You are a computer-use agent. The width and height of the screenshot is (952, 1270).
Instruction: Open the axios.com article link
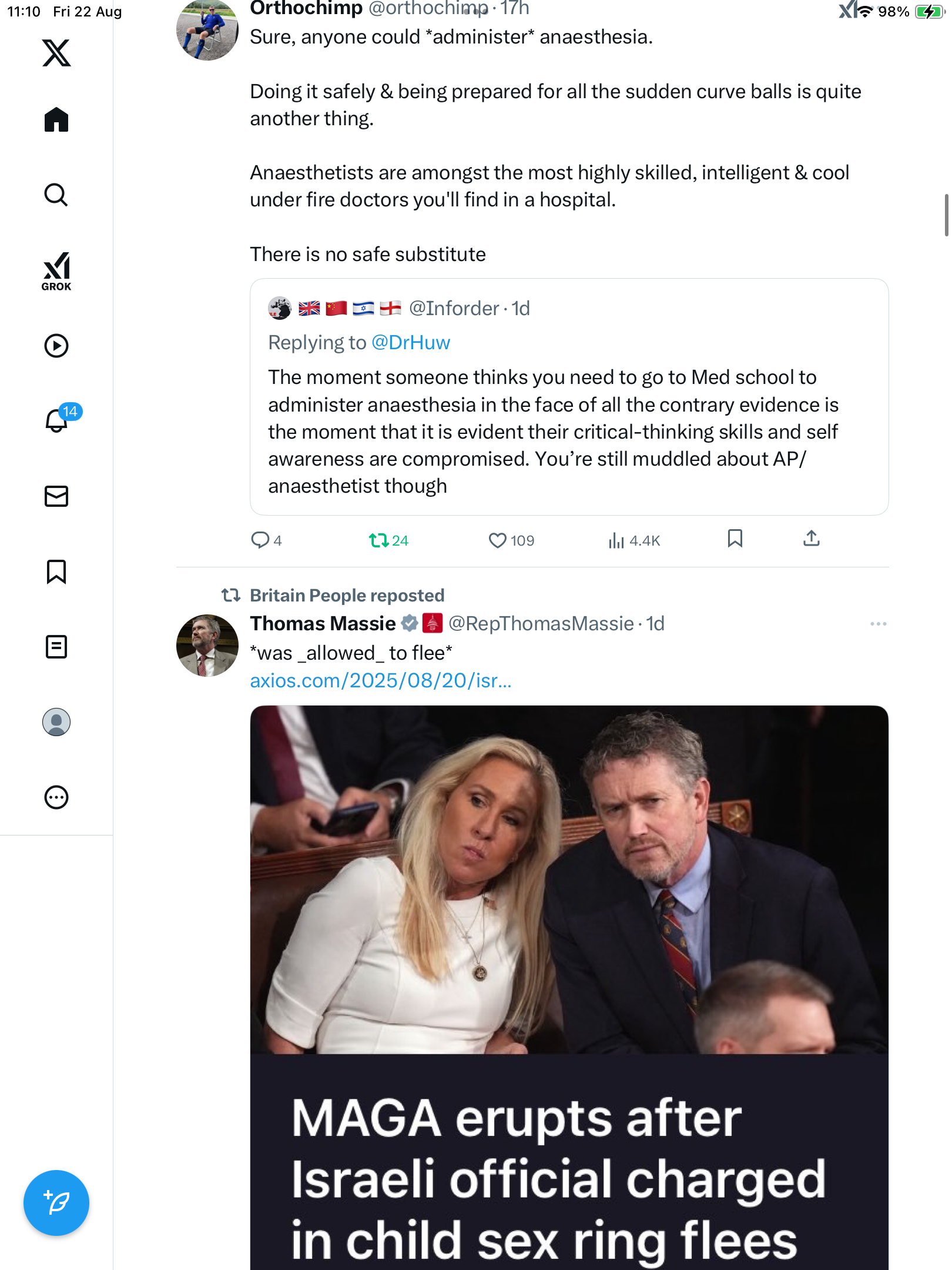(x=380, y=681)
